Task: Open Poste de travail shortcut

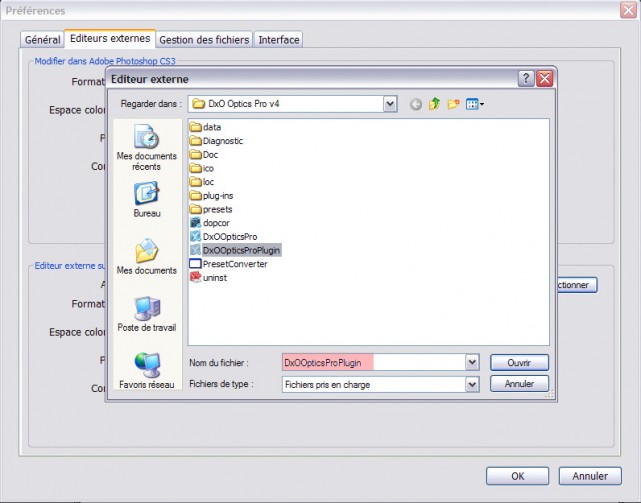Action: 146,314
